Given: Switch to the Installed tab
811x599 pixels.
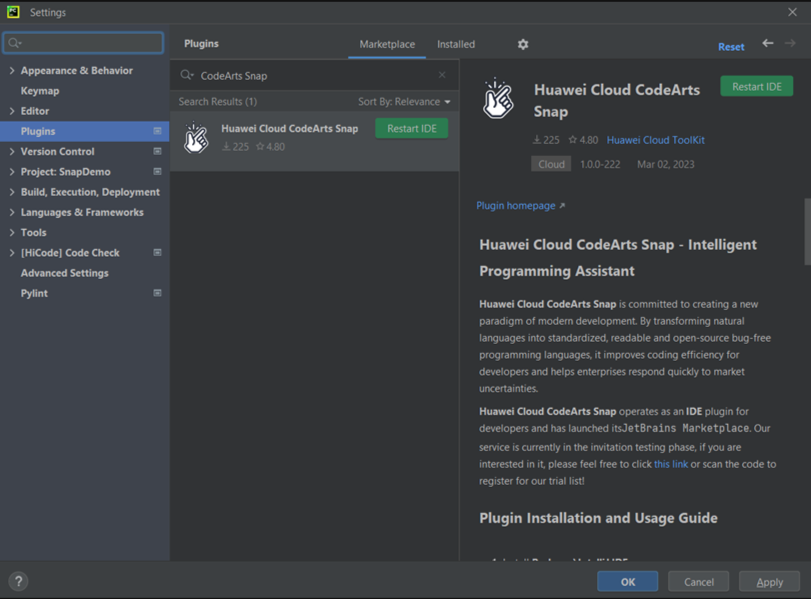Looking at the screenshot, I should [x=456, y=44].
